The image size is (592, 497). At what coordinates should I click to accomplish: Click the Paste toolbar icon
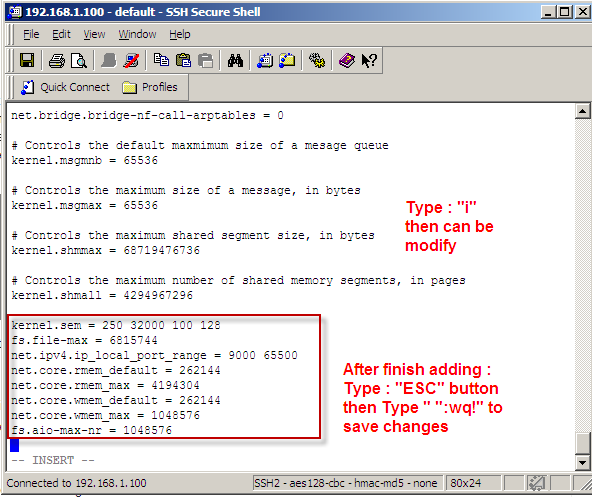[x=183, y=60]
